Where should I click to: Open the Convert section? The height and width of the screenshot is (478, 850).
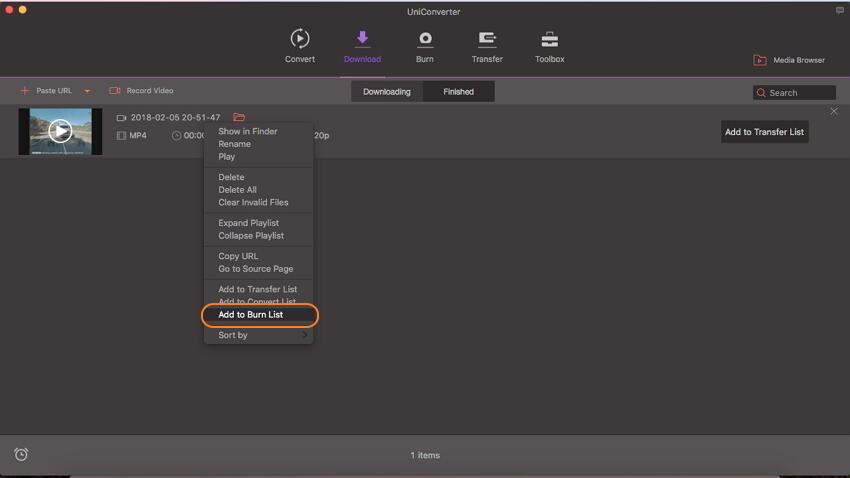[x=300, y=46]
